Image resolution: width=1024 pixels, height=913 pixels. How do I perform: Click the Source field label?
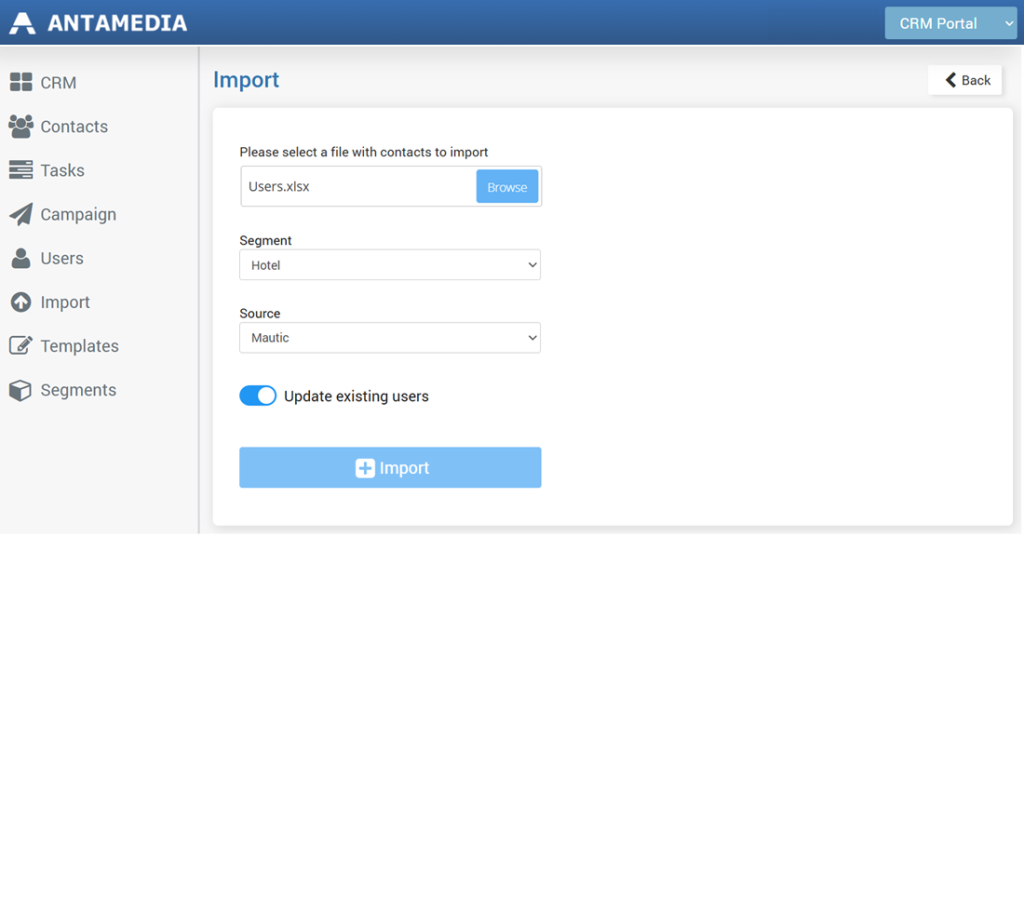pos(260,313)
